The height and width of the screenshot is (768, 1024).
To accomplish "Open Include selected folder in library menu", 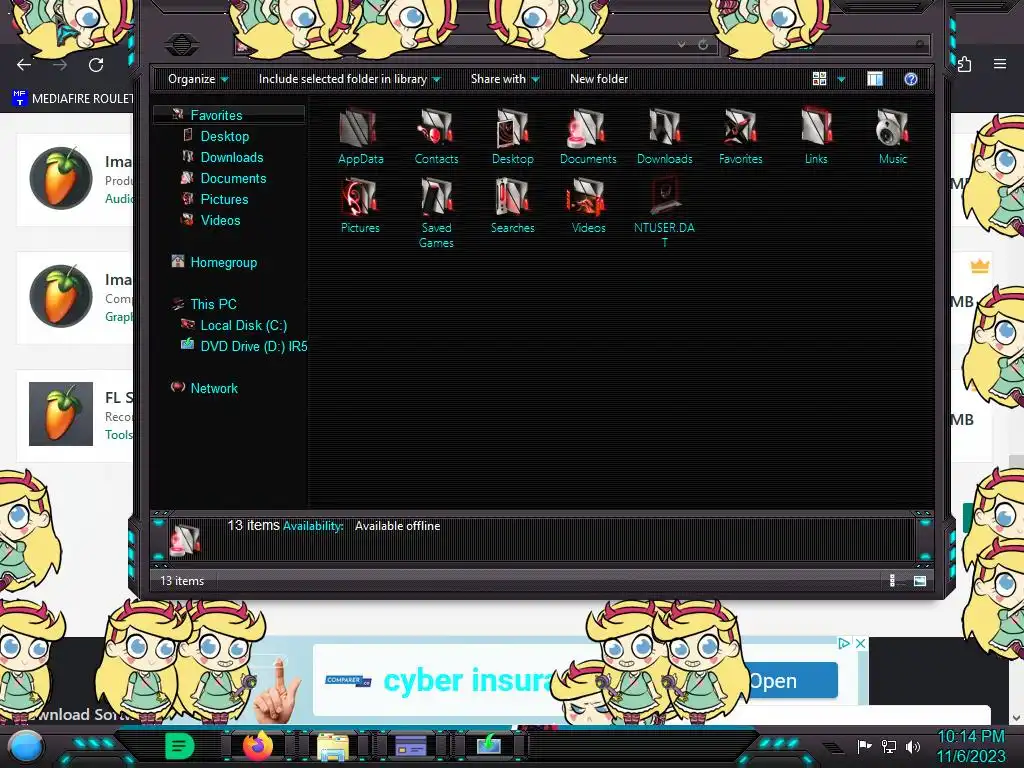I will coord(349,79).
